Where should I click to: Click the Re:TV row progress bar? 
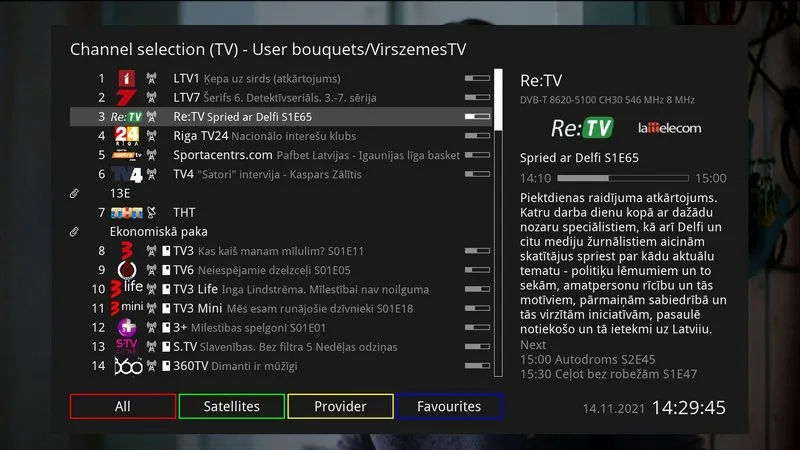[x=477, y=117]
